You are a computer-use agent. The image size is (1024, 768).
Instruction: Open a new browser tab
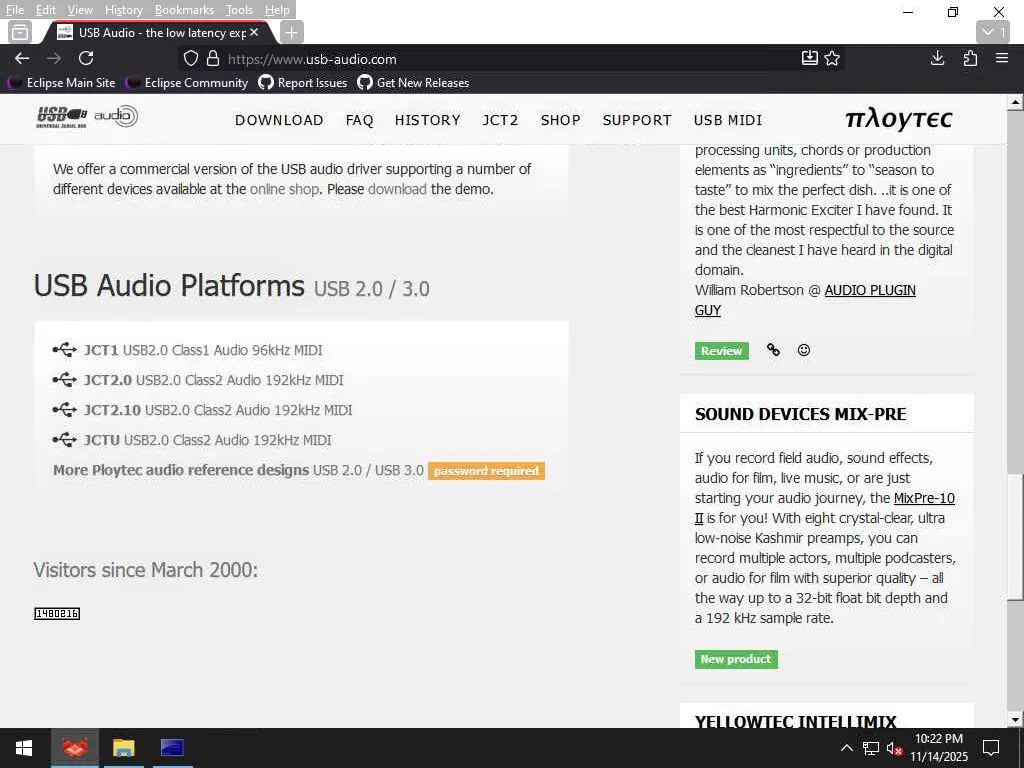291,32
